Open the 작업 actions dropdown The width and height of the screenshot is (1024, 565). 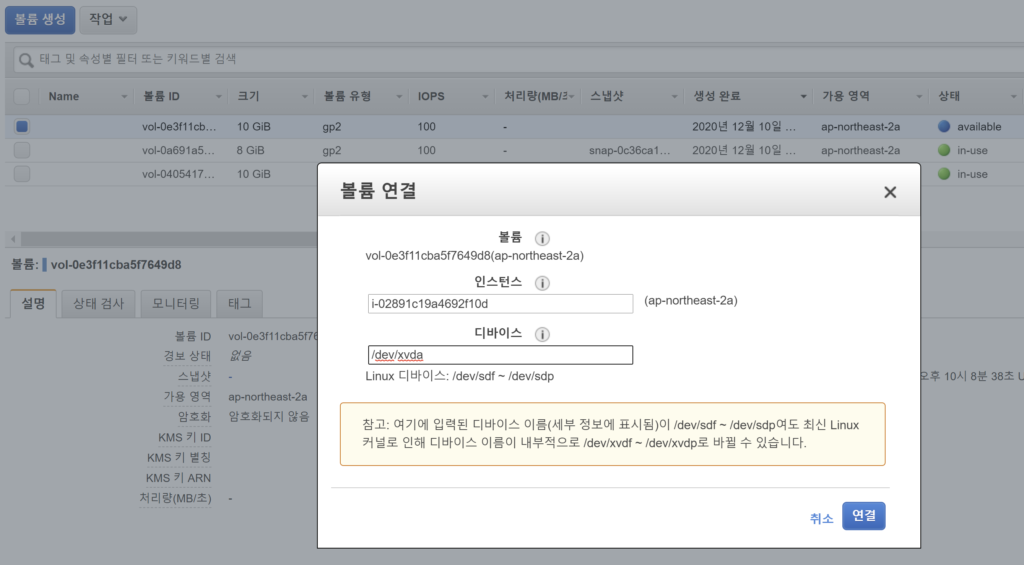coord(108,19)
